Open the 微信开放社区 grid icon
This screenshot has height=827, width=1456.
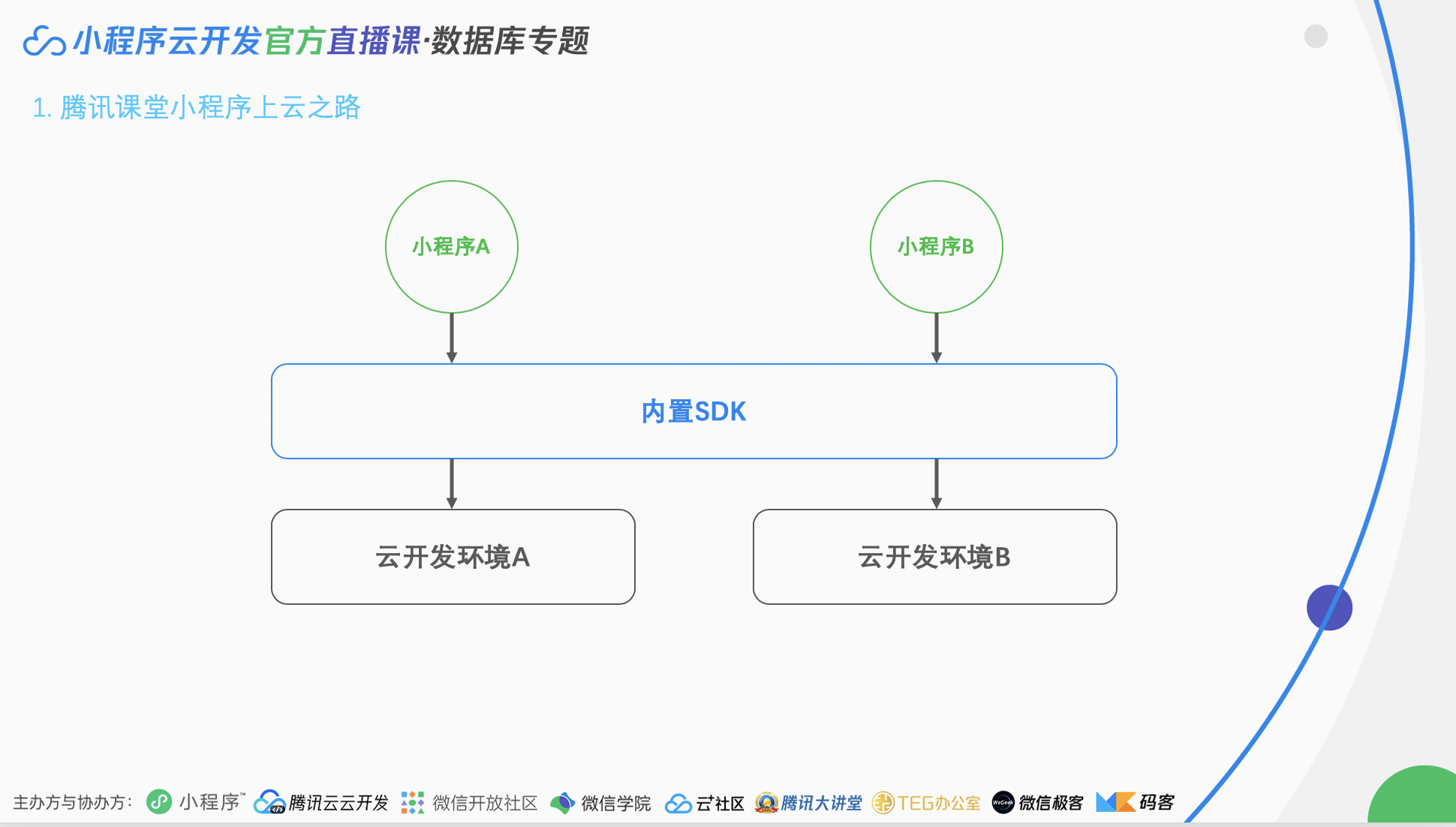point(412,802)
